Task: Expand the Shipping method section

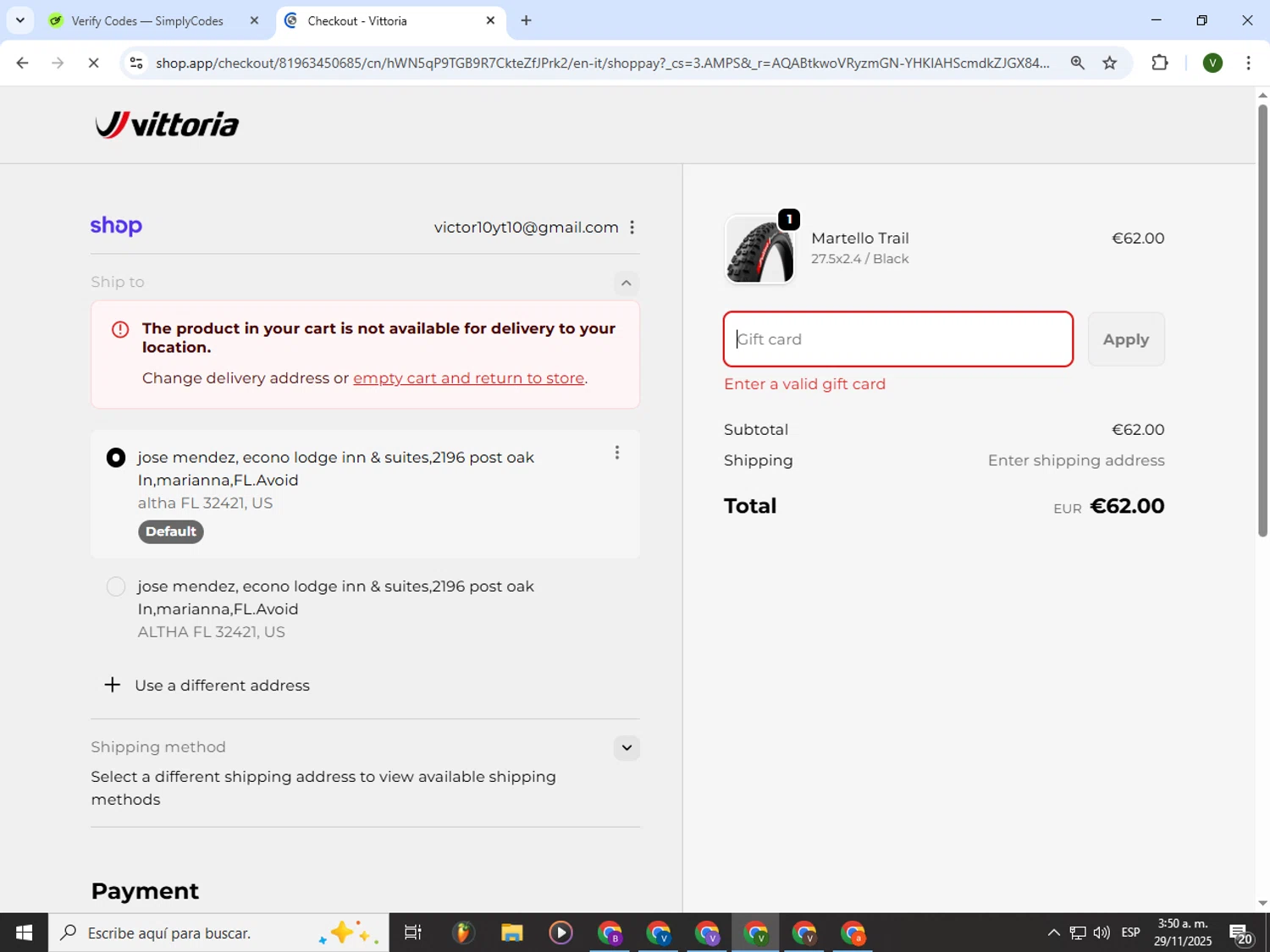Action: point(626,747)
